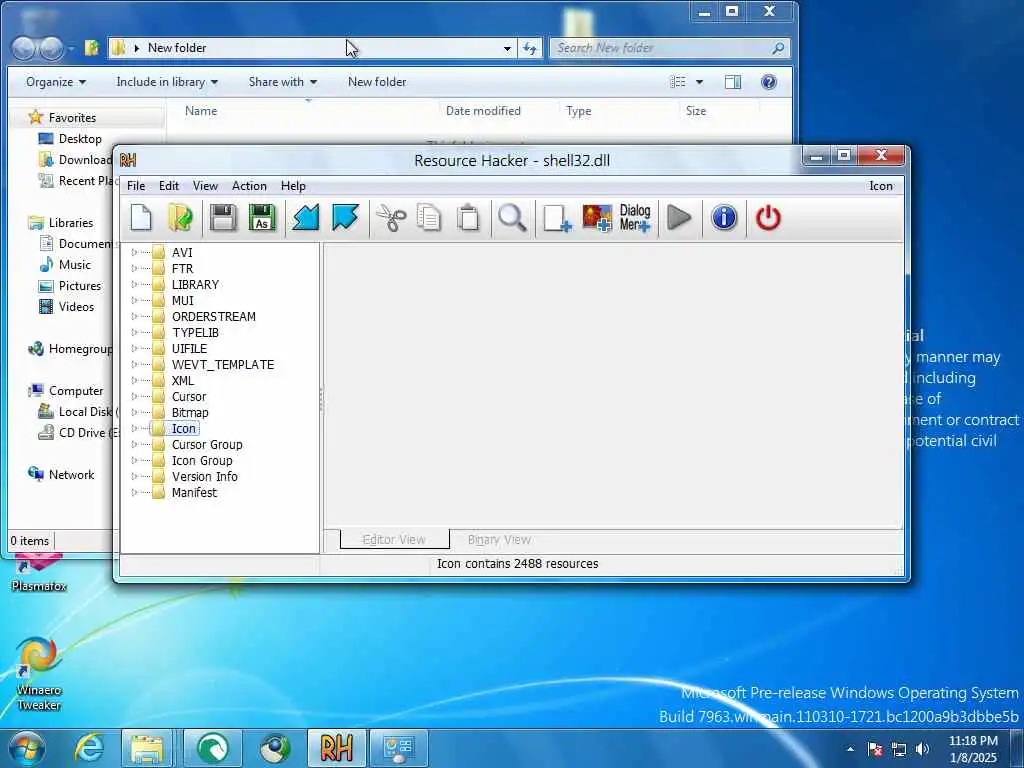This screenshot has height=768, width=1024.
Task: Sort by Name column in Explorer
Action: tap(200, 111)
